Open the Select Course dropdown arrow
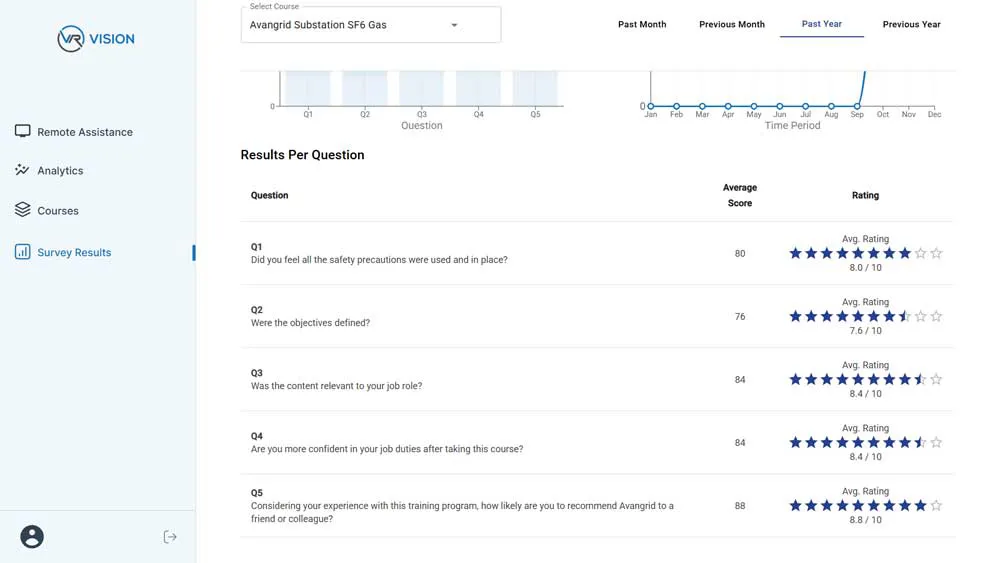 point(454,25)
